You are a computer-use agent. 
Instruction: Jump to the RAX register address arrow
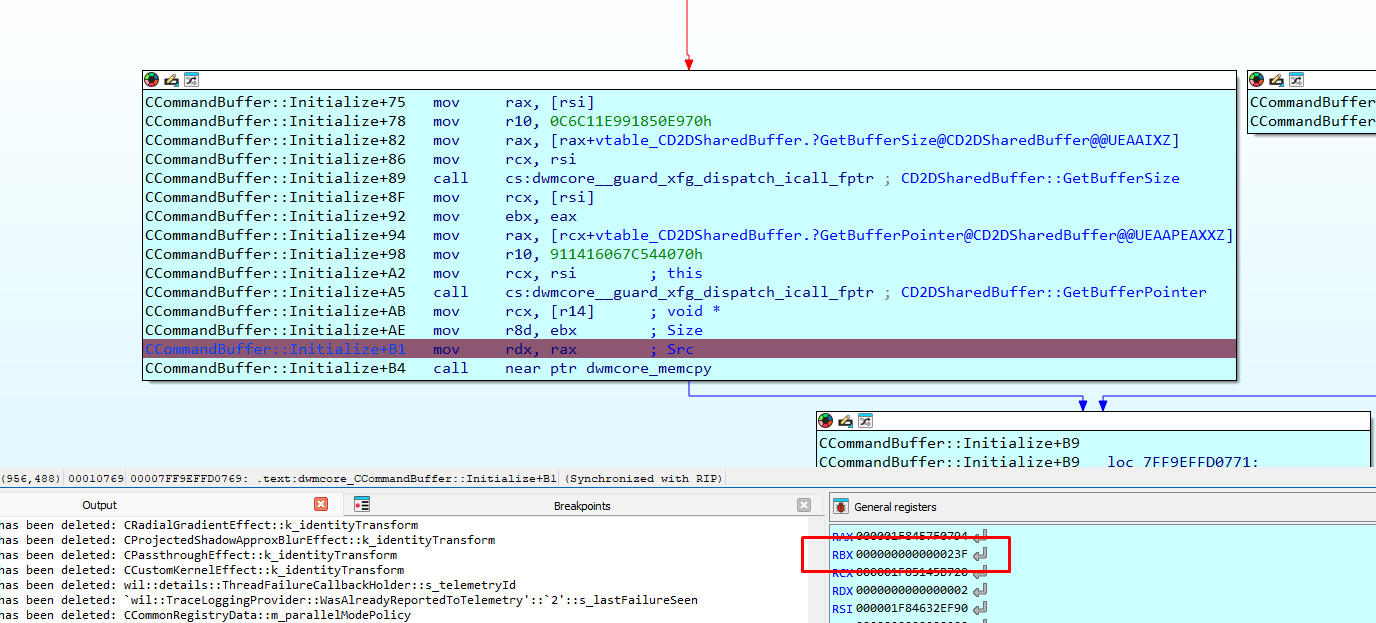pyautogui.click(x=980, y=537)
